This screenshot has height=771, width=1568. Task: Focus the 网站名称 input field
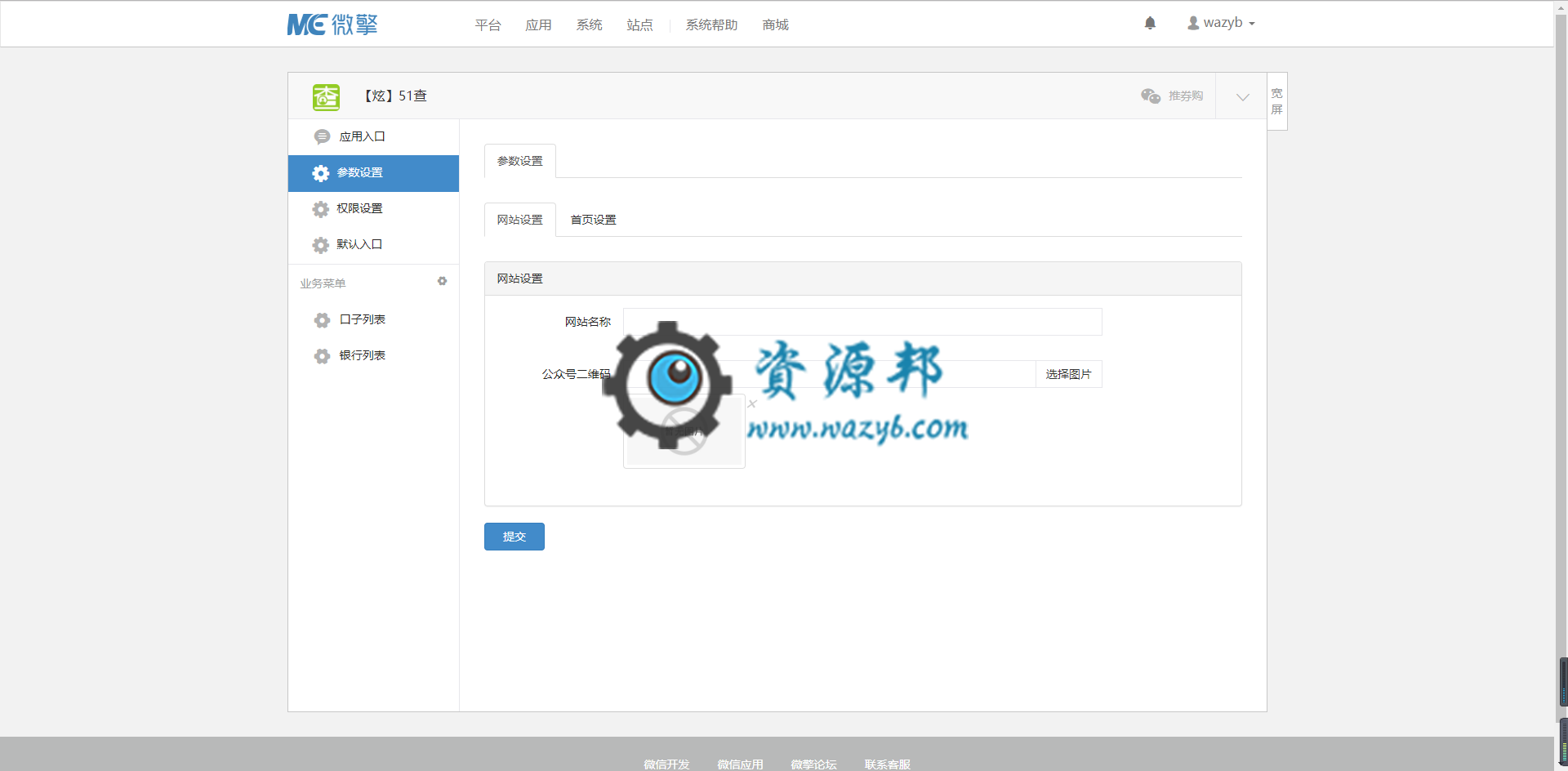point(862,322)
